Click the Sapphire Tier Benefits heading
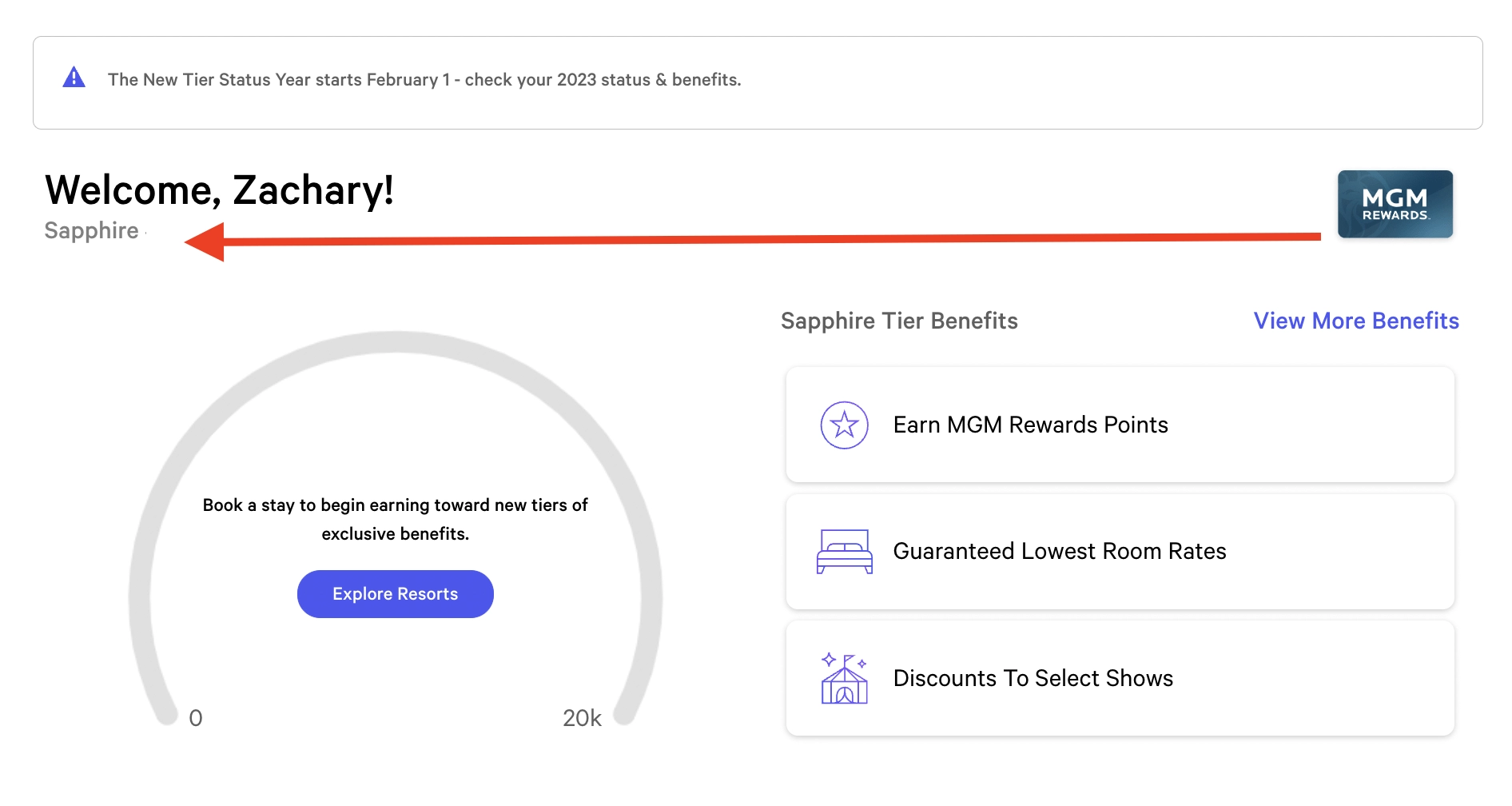The image size is (1512, 806). coord(899,321)
